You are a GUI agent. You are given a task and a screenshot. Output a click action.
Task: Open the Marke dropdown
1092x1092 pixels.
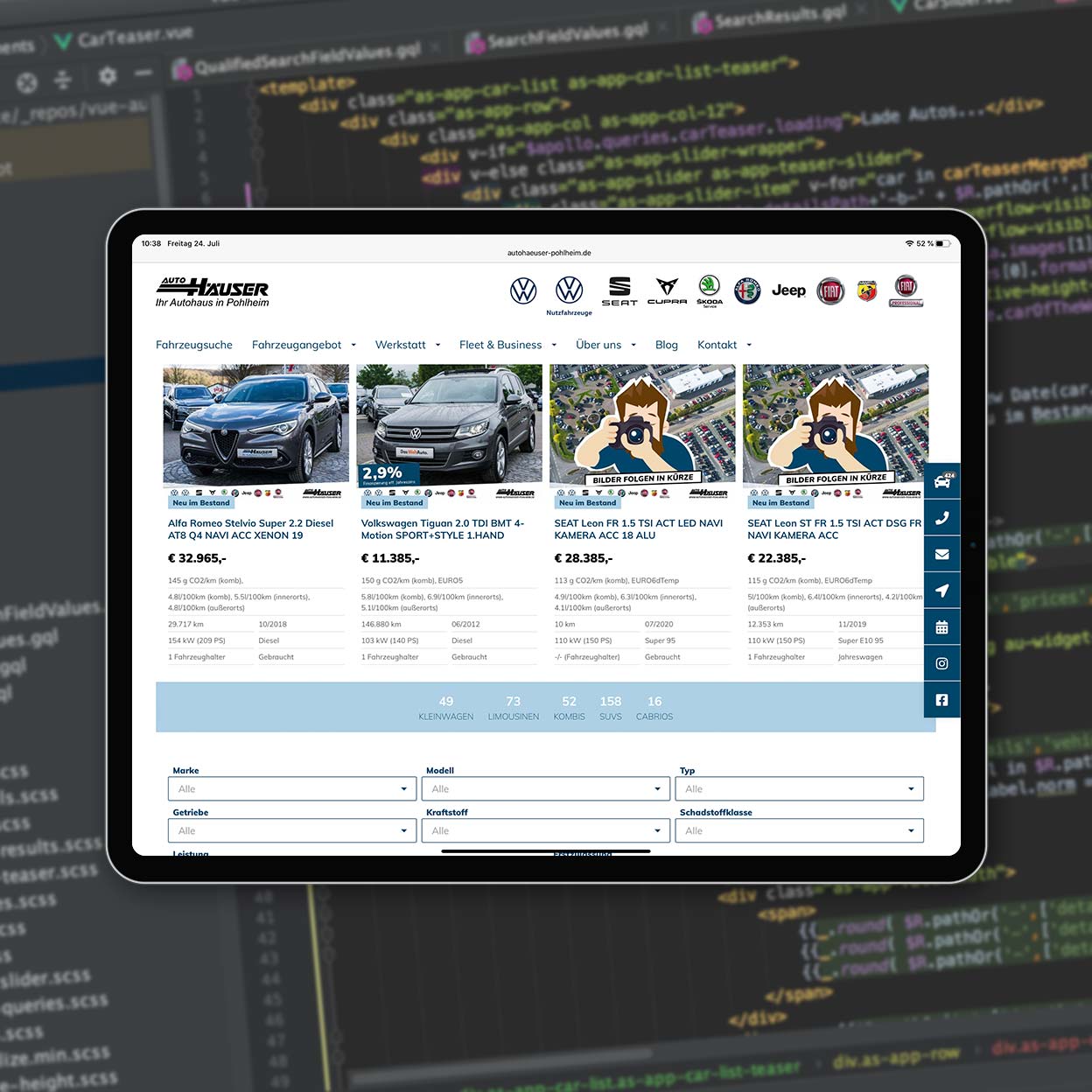click(292, 788)
